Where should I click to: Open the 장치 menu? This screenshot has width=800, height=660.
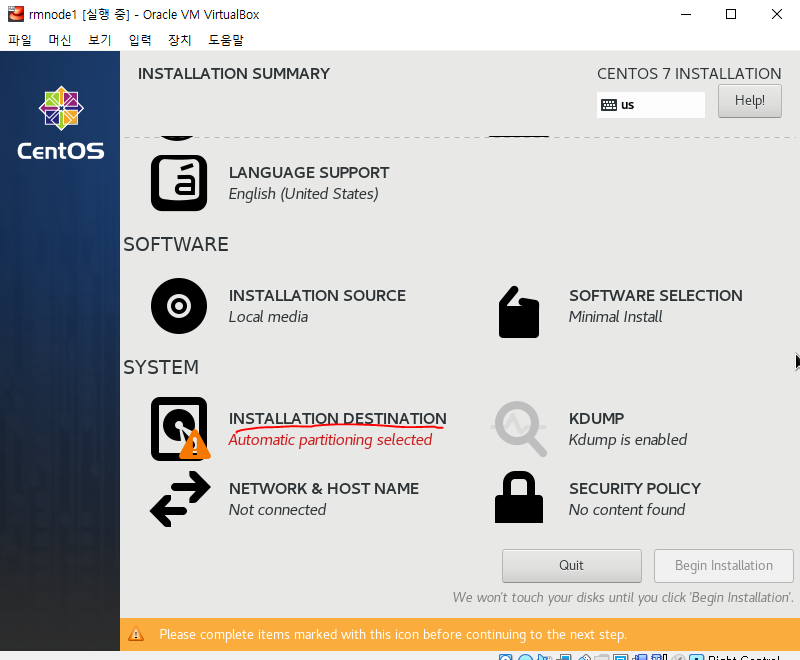[x=180, y=40]
